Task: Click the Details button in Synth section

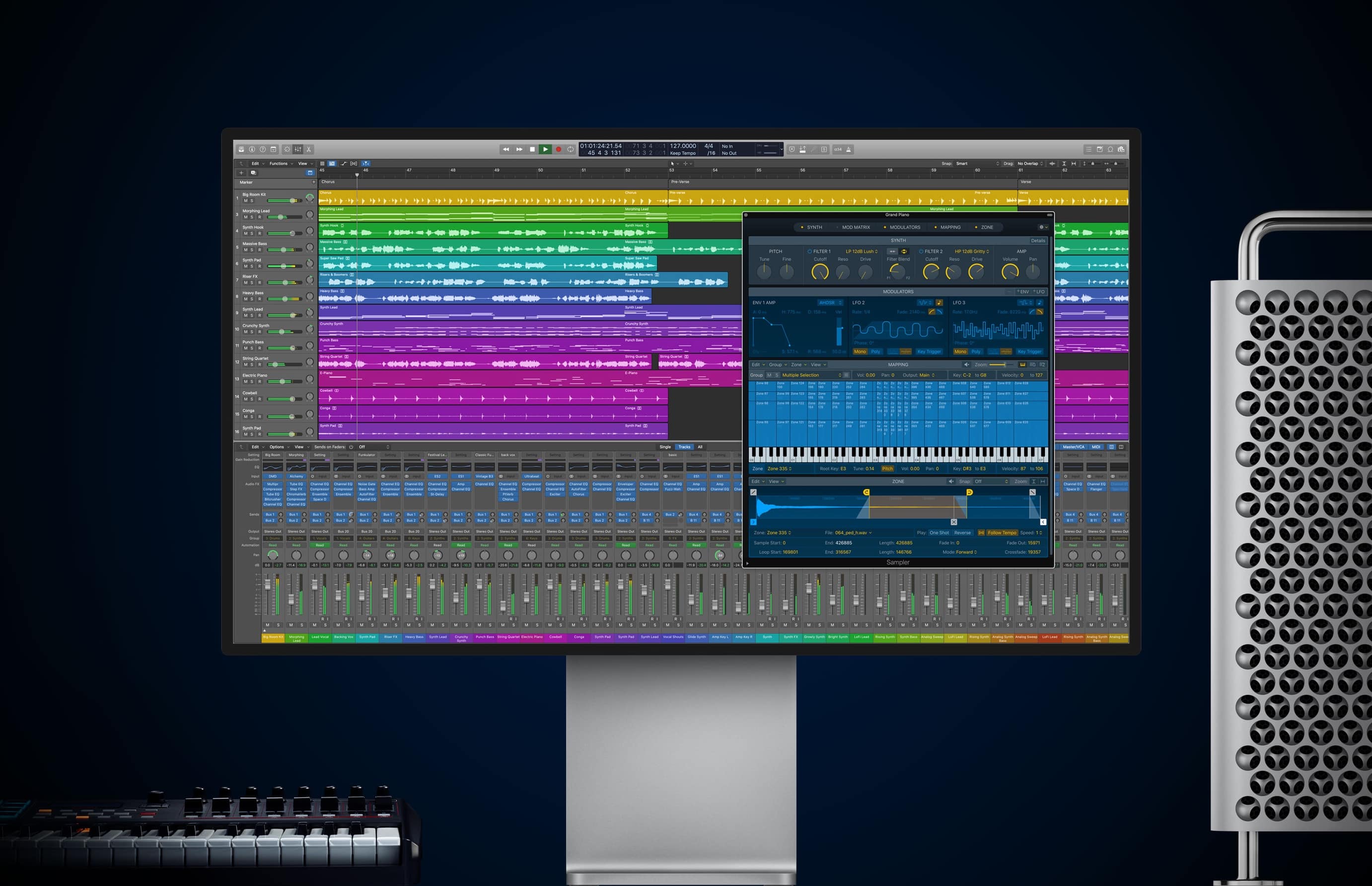Action: click(x=1038, y=240)
